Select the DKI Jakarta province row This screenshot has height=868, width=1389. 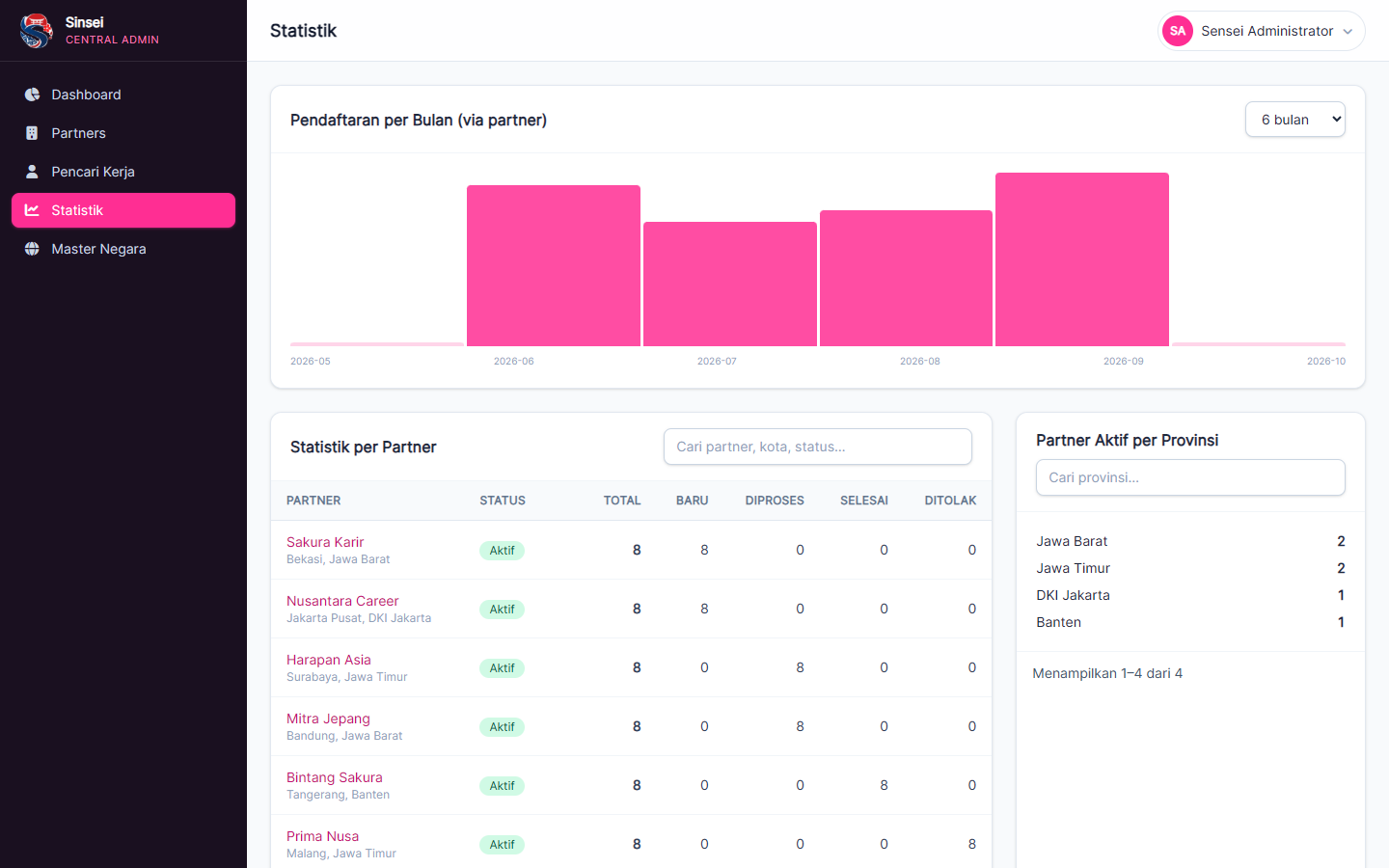tap(1190, 595)
